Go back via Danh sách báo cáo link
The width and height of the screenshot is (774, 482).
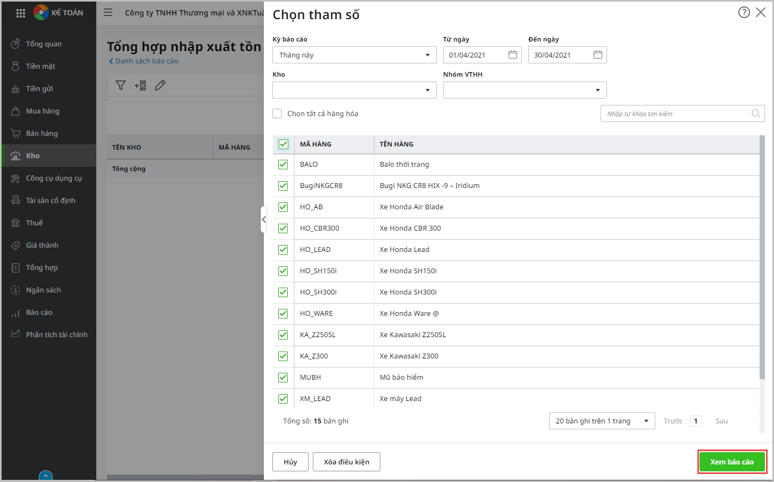point(144,61)
